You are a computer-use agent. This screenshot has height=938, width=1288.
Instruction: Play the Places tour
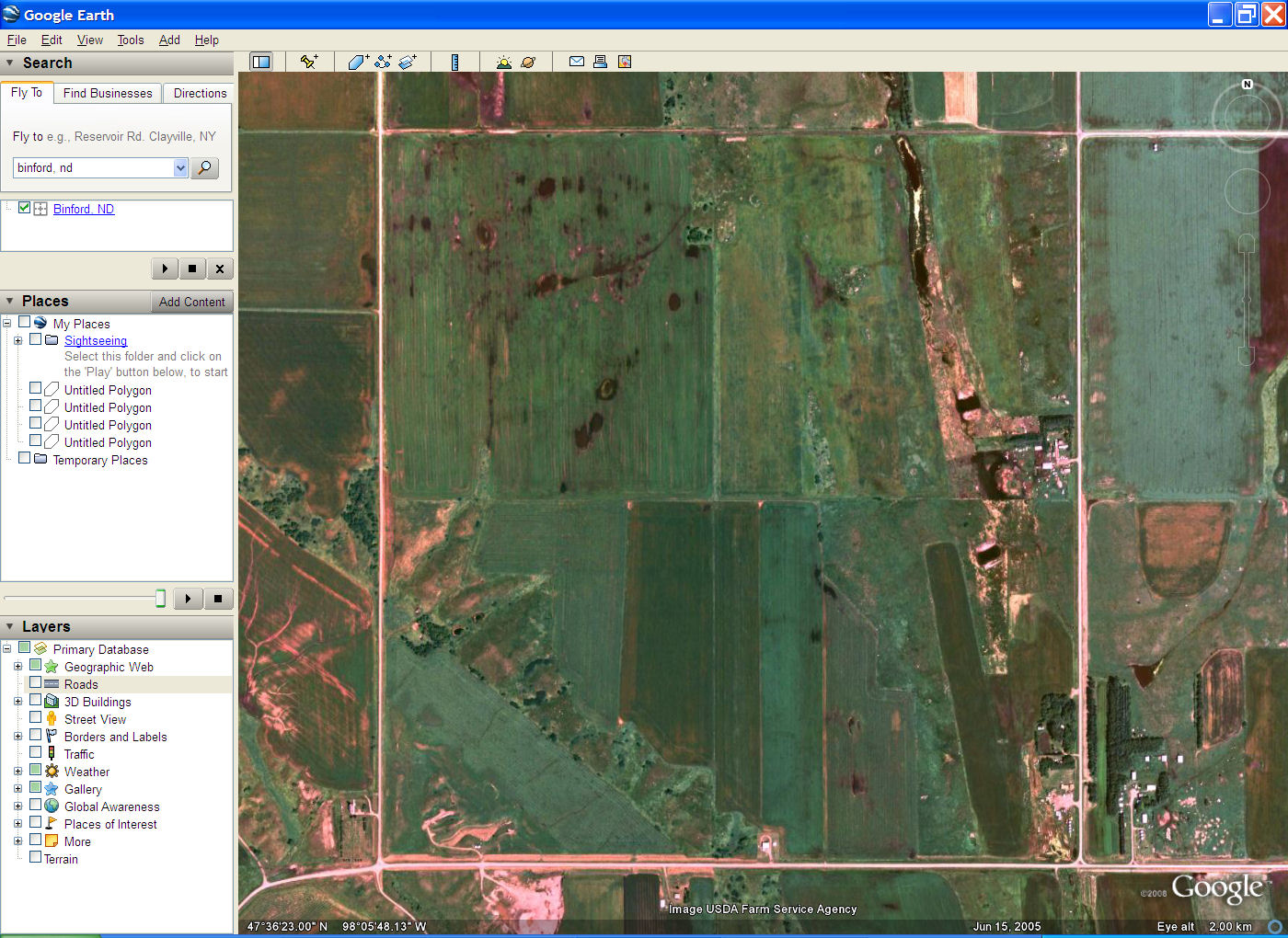pyautogui.click(x=188, y=599)
